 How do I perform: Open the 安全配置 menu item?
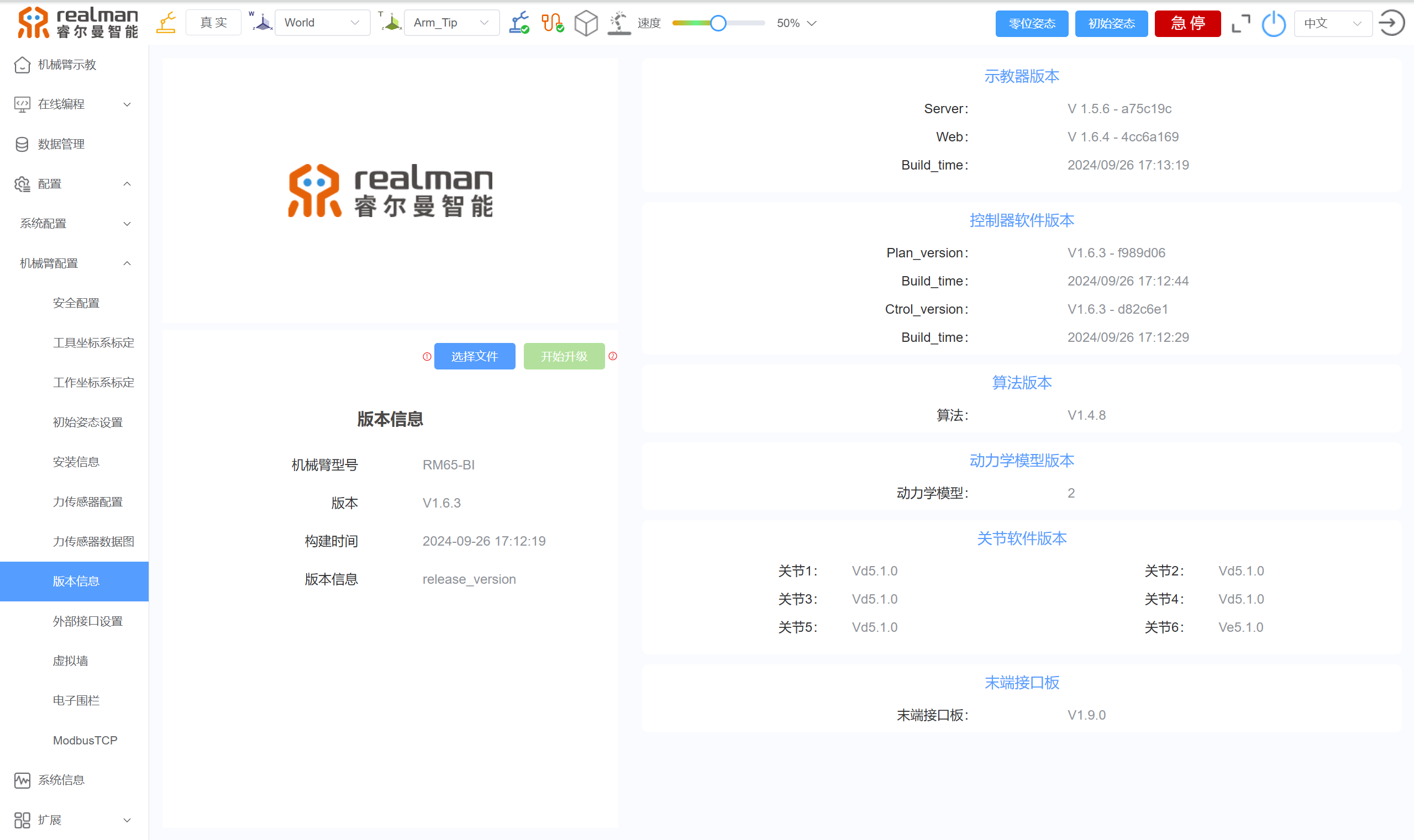[x=76, y=303]
